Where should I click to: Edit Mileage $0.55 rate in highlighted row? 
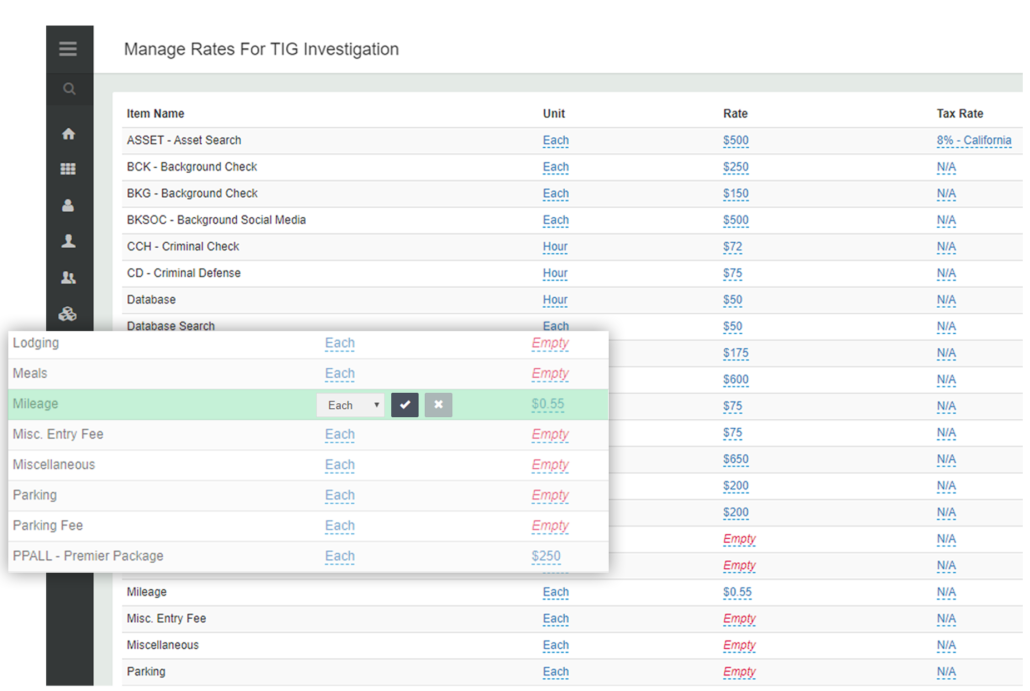coord(548,404)
